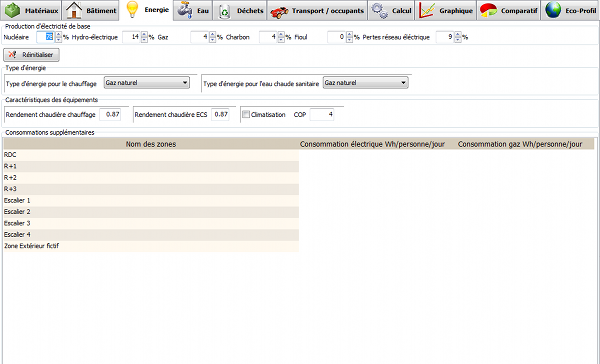600x364 pixels.
Task: Select the Escalier 4 zone row
Action: pyautogui.click(x=151, y=235)
